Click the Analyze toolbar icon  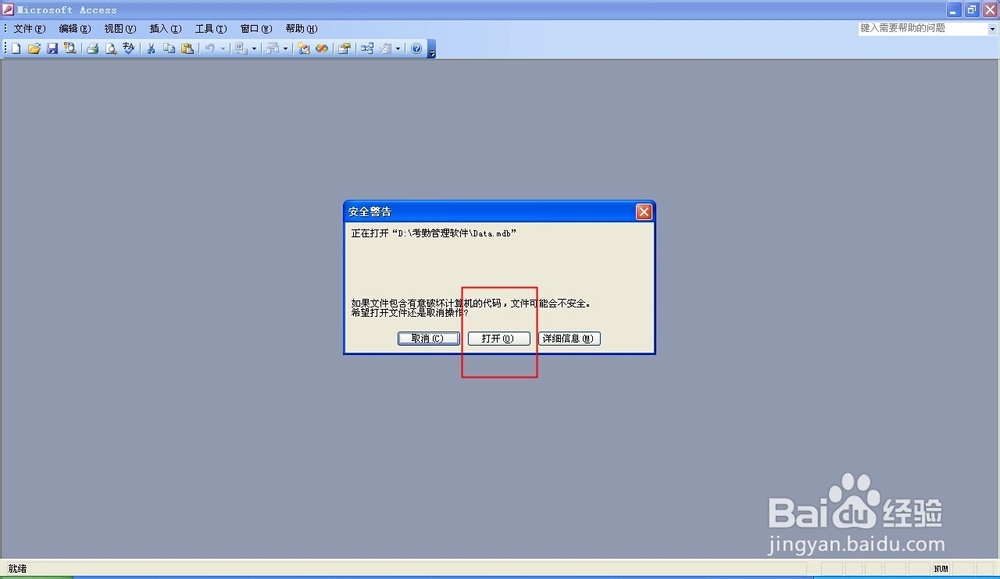coord(272,48)
